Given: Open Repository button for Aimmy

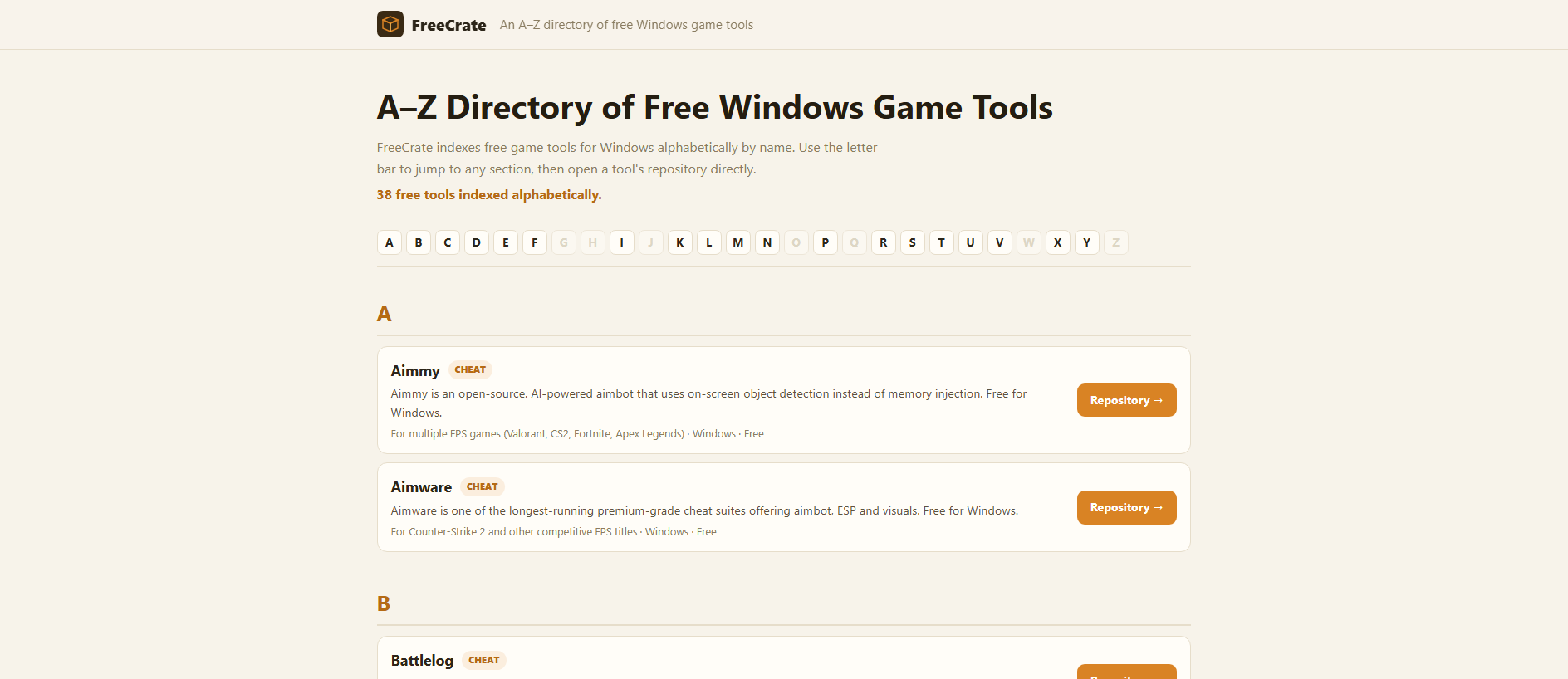Looking at the screenshot, I should pos(1126,400).
